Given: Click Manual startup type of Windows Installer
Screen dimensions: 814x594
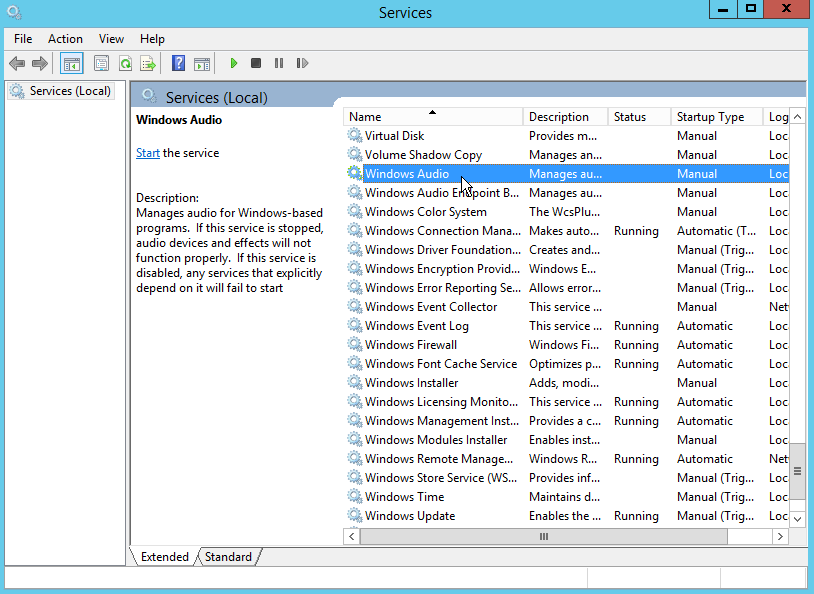Looking at the screenshot, I should [697, 383].
